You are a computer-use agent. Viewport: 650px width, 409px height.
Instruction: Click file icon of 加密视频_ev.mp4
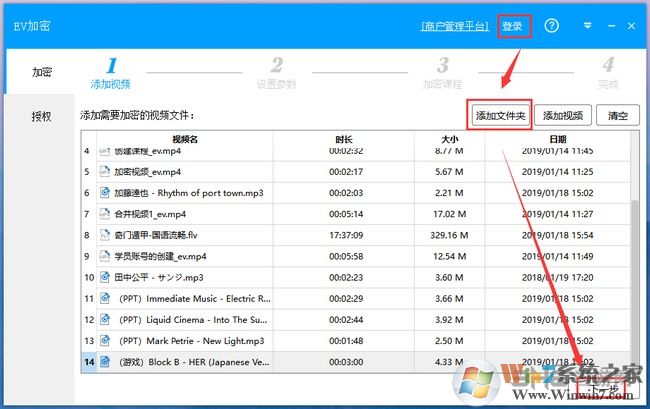105,171
